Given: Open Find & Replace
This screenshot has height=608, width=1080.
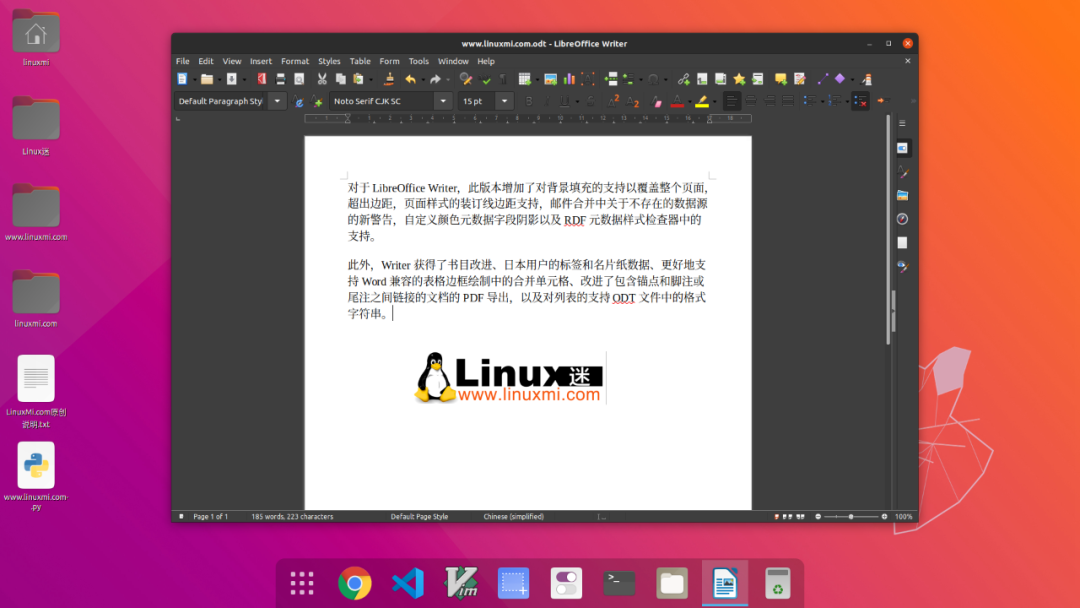Looking at the screenshot, I should (466, 79).
